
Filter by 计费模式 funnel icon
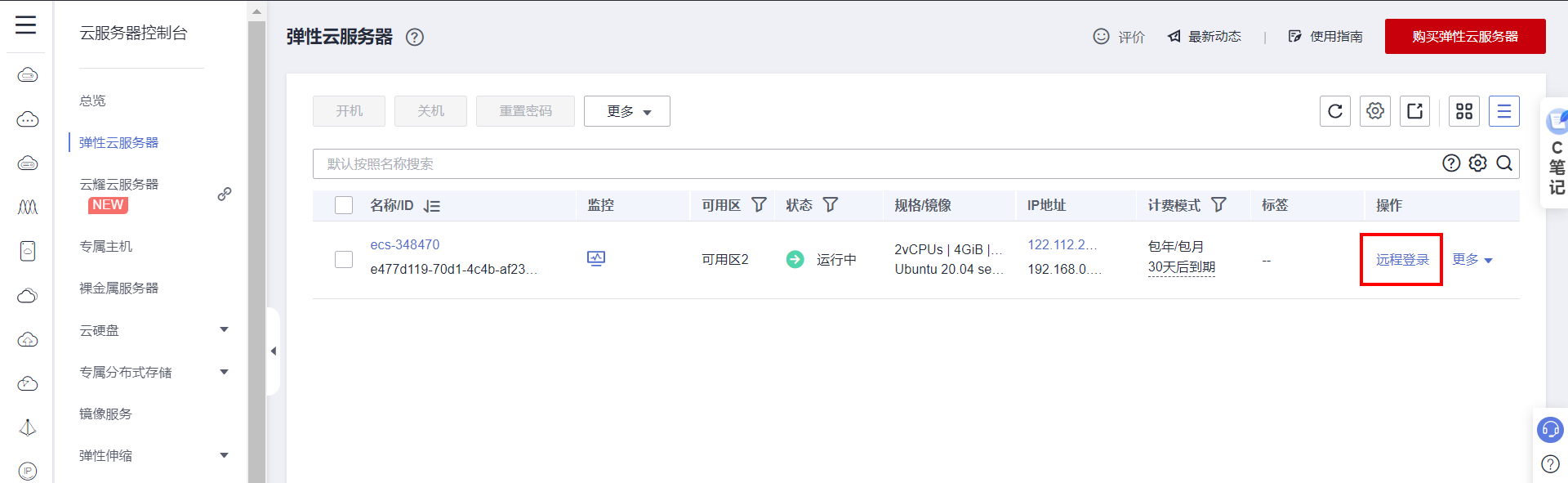(1218, 204)
